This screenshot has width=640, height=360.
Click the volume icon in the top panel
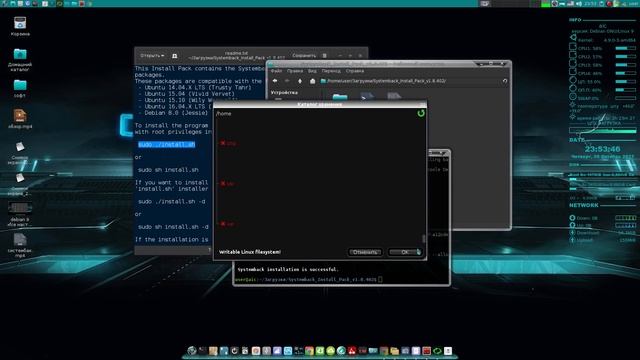pos(579,4)
